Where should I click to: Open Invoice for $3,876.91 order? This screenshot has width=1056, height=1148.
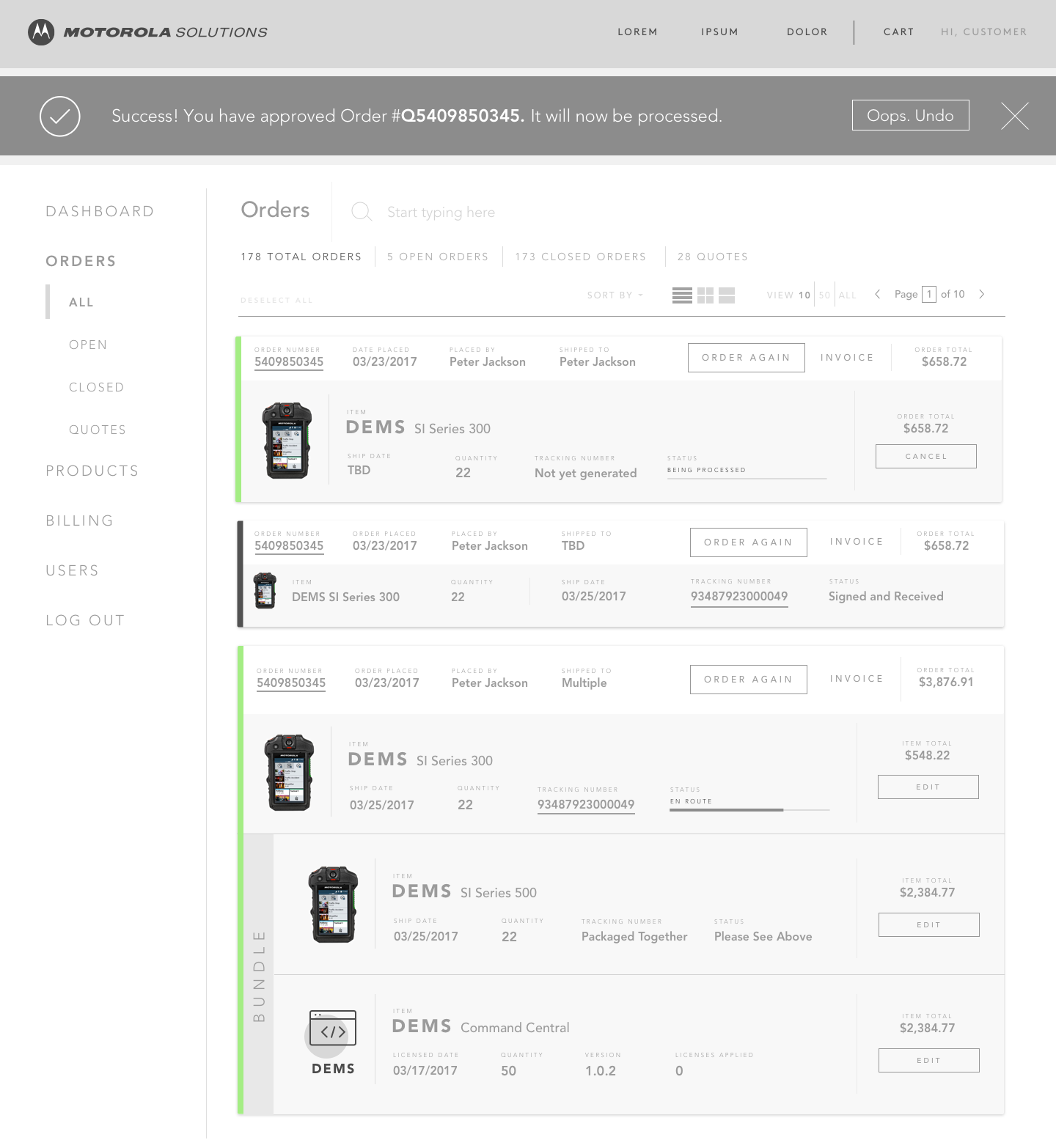point(857,679)
